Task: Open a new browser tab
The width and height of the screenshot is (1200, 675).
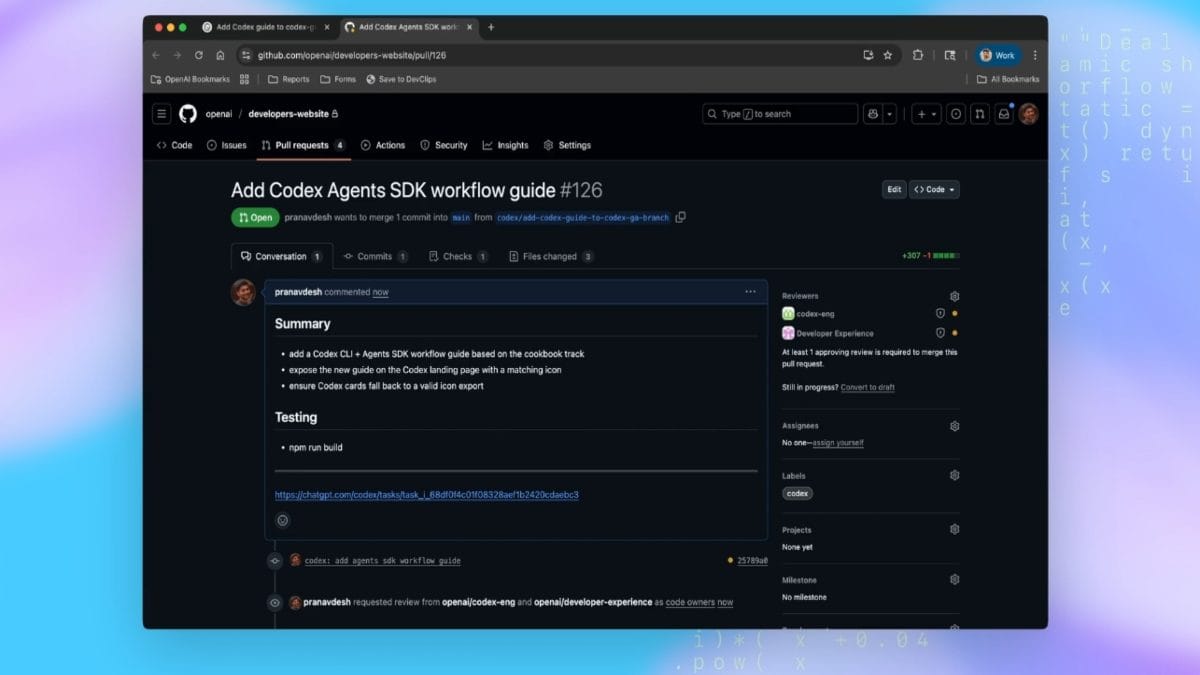Action: 491,27
